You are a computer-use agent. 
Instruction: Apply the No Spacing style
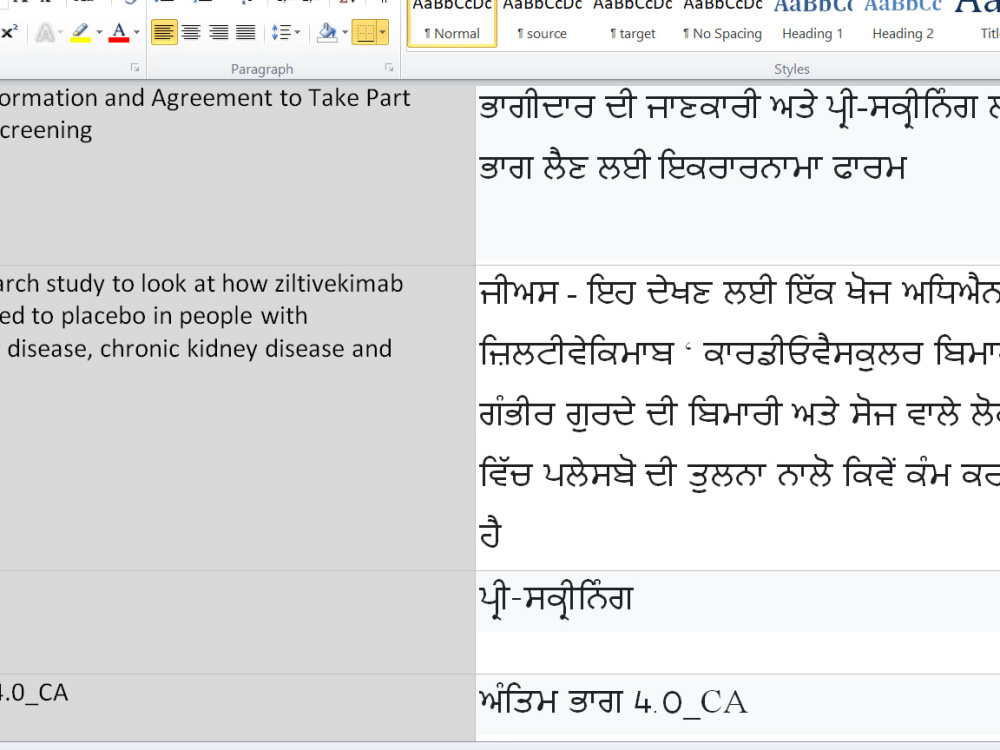pyautogui.click(x=723, y=23)
